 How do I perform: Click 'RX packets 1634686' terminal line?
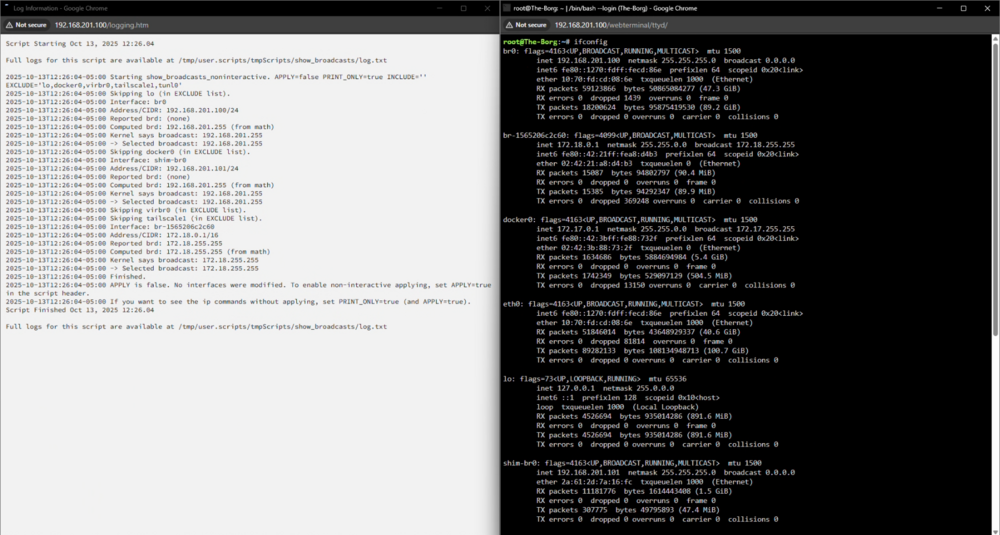pos(632,257)
